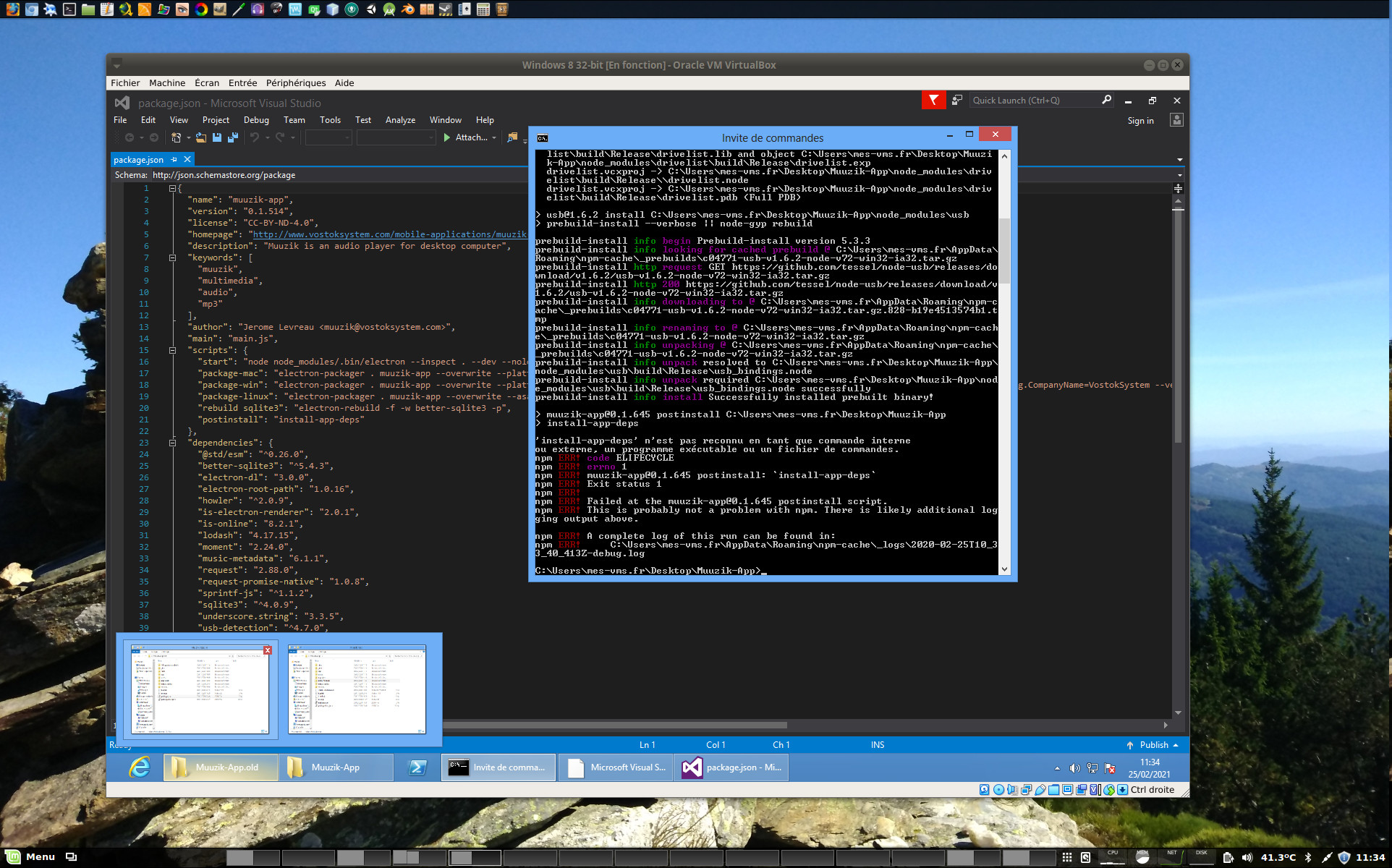Click the Navigate Forward arrow icon
The height and width of the screenshot is (868, 1392).
tap(153, 137)
